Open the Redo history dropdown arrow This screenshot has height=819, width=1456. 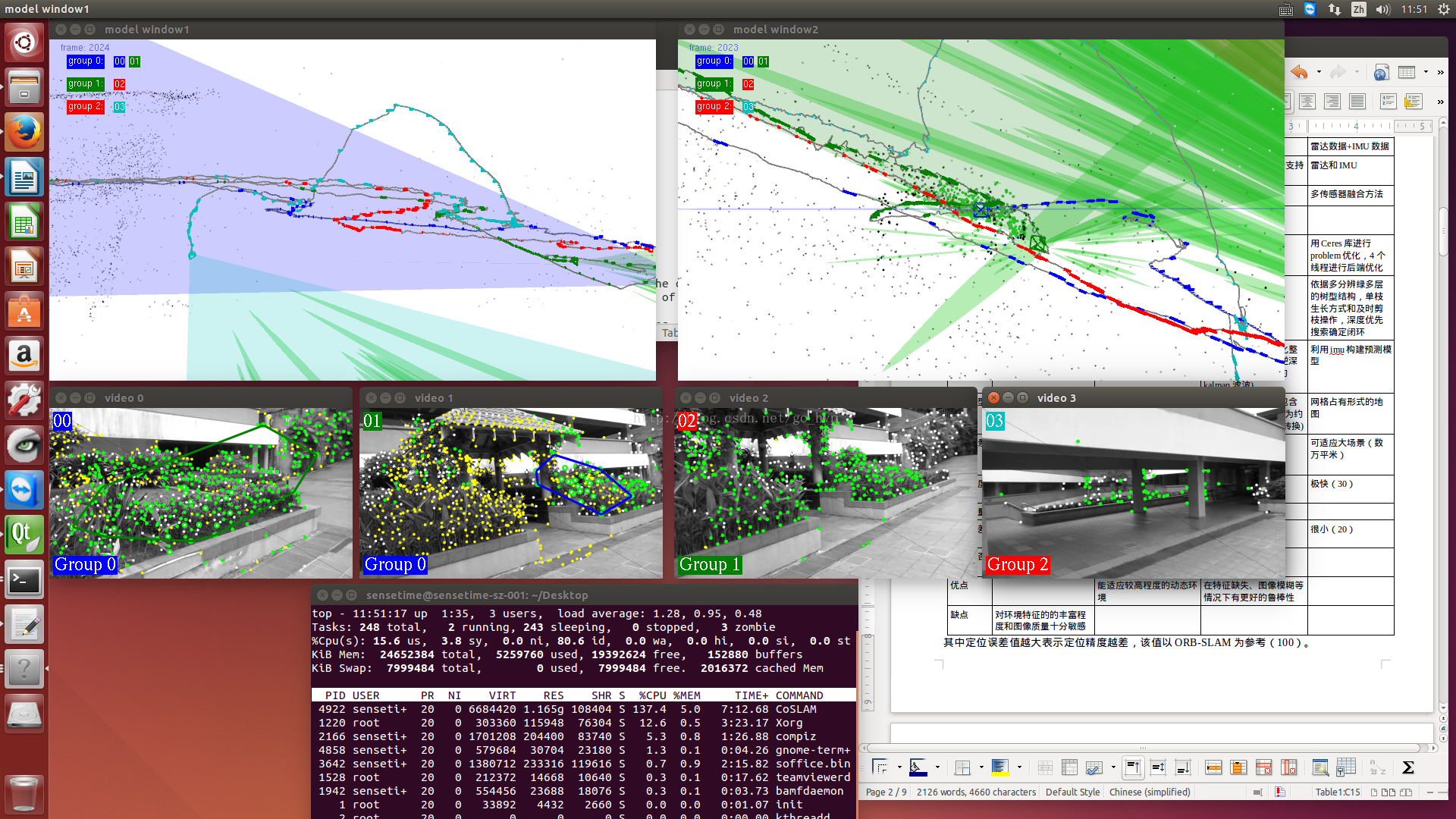[1357, 72]
